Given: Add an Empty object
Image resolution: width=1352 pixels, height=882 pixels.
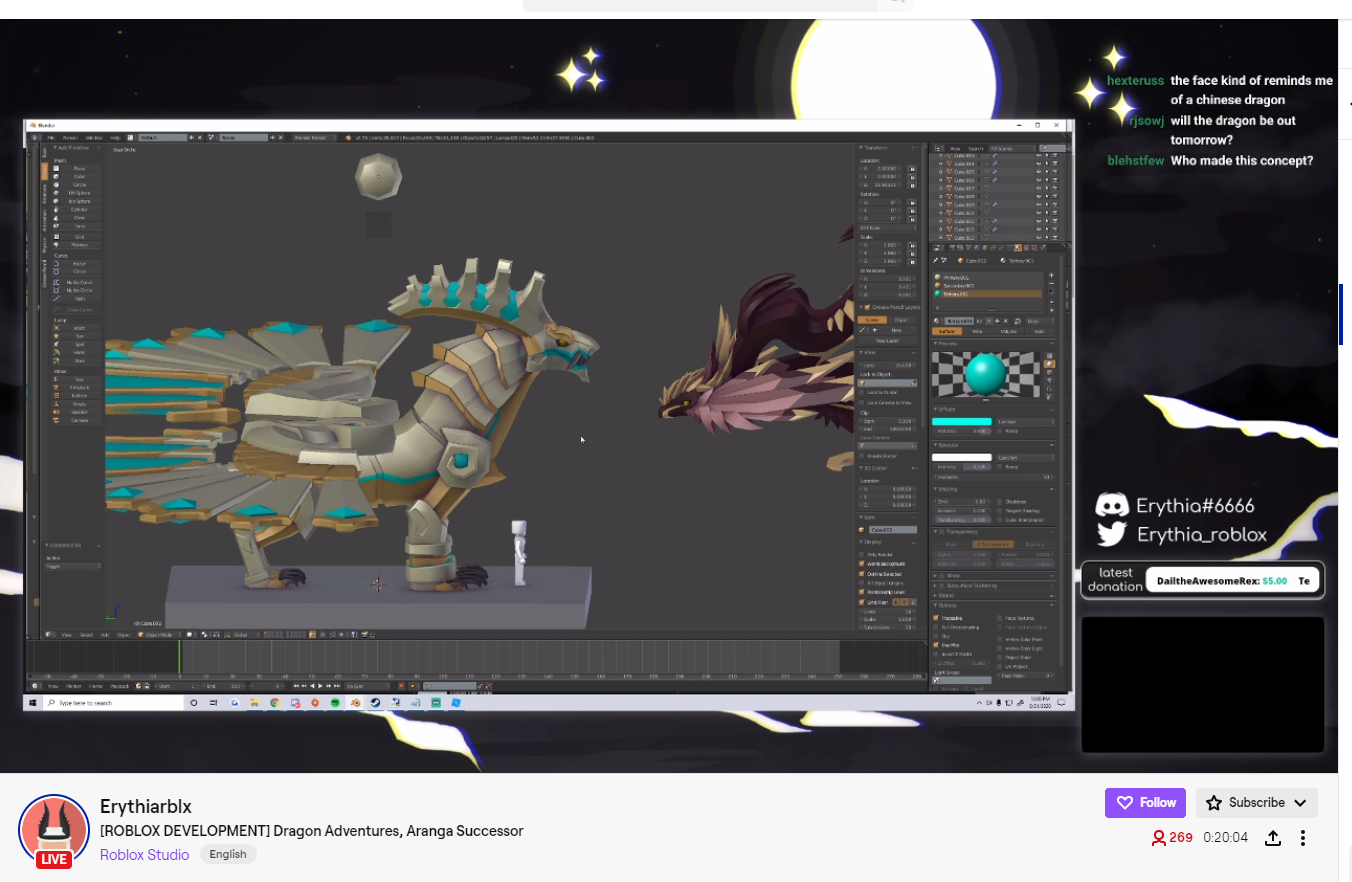Looking at the screenshot, I should 77,404.
